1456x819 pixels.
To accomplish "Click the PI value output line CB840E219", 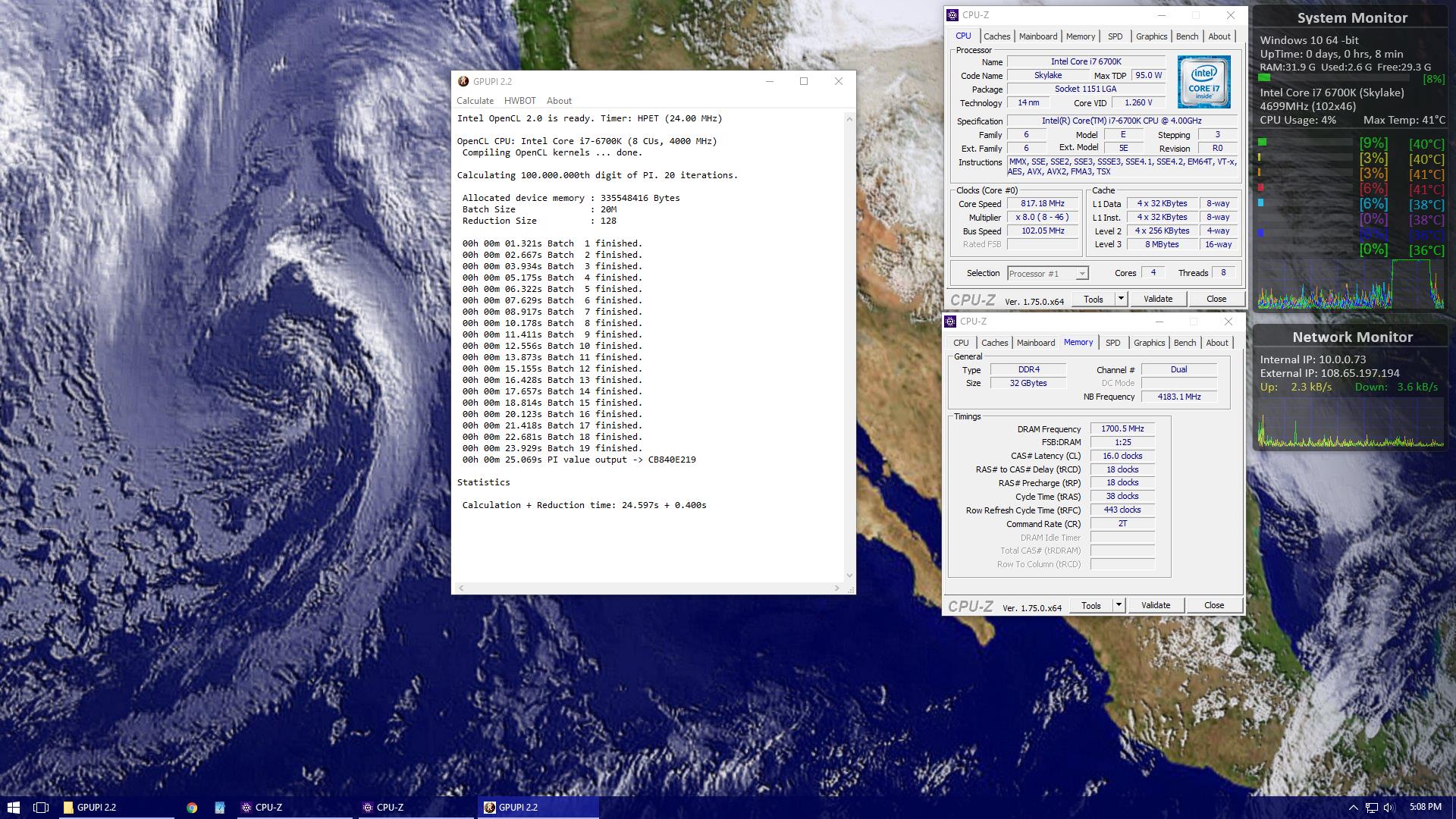I will coord(579,460).
